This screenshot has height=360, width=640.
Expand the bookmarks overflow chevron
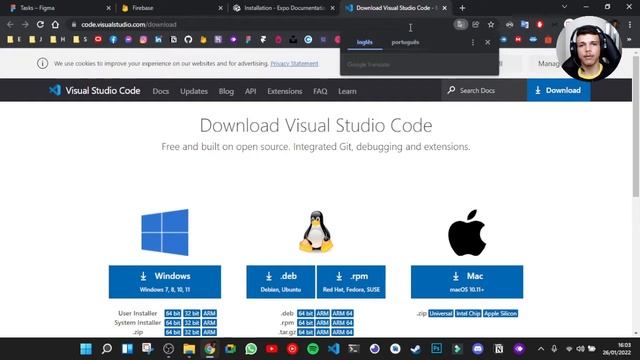tap(629, 40)
